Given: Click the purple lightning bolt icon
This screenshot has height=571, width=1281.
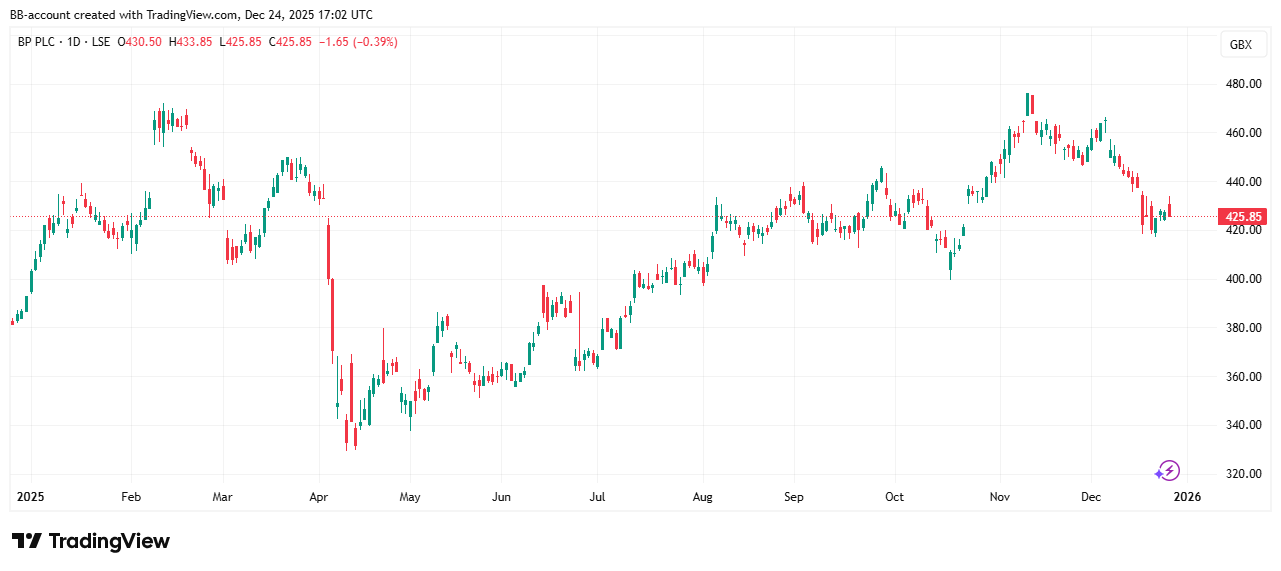Looking at the screenshot, I should point(1168,470).
